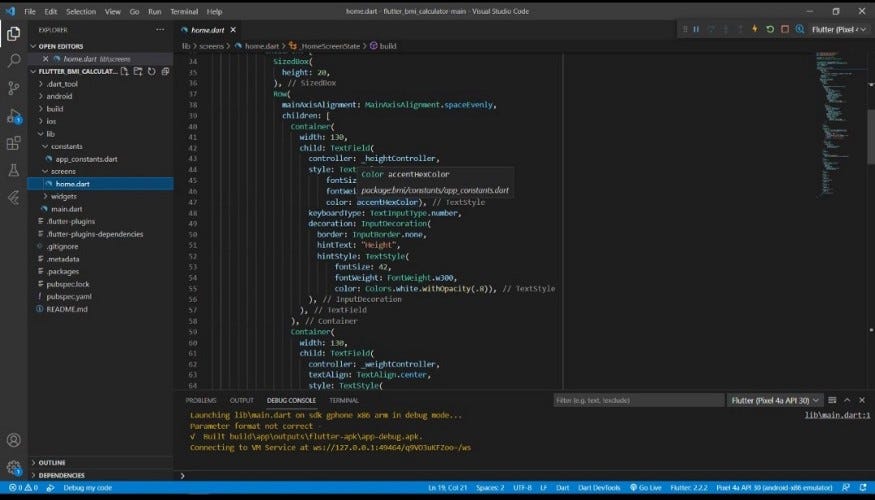Open the debug console session dropdown

[x=775, y=400]
